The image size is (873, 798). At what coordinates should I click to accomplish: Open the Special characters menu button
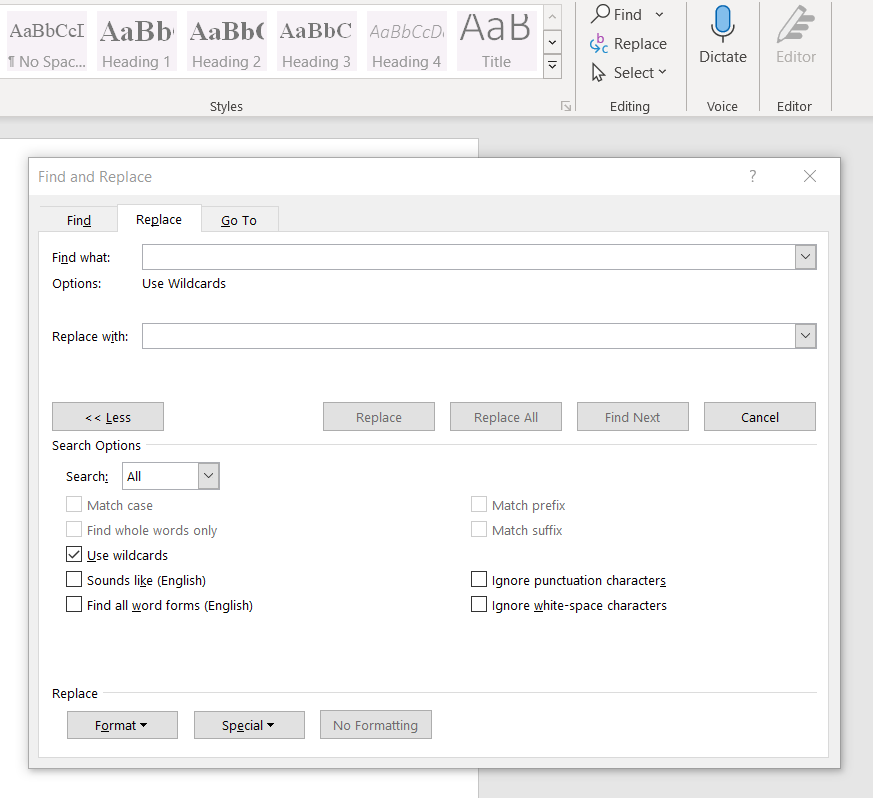click(x=249, y=725)
